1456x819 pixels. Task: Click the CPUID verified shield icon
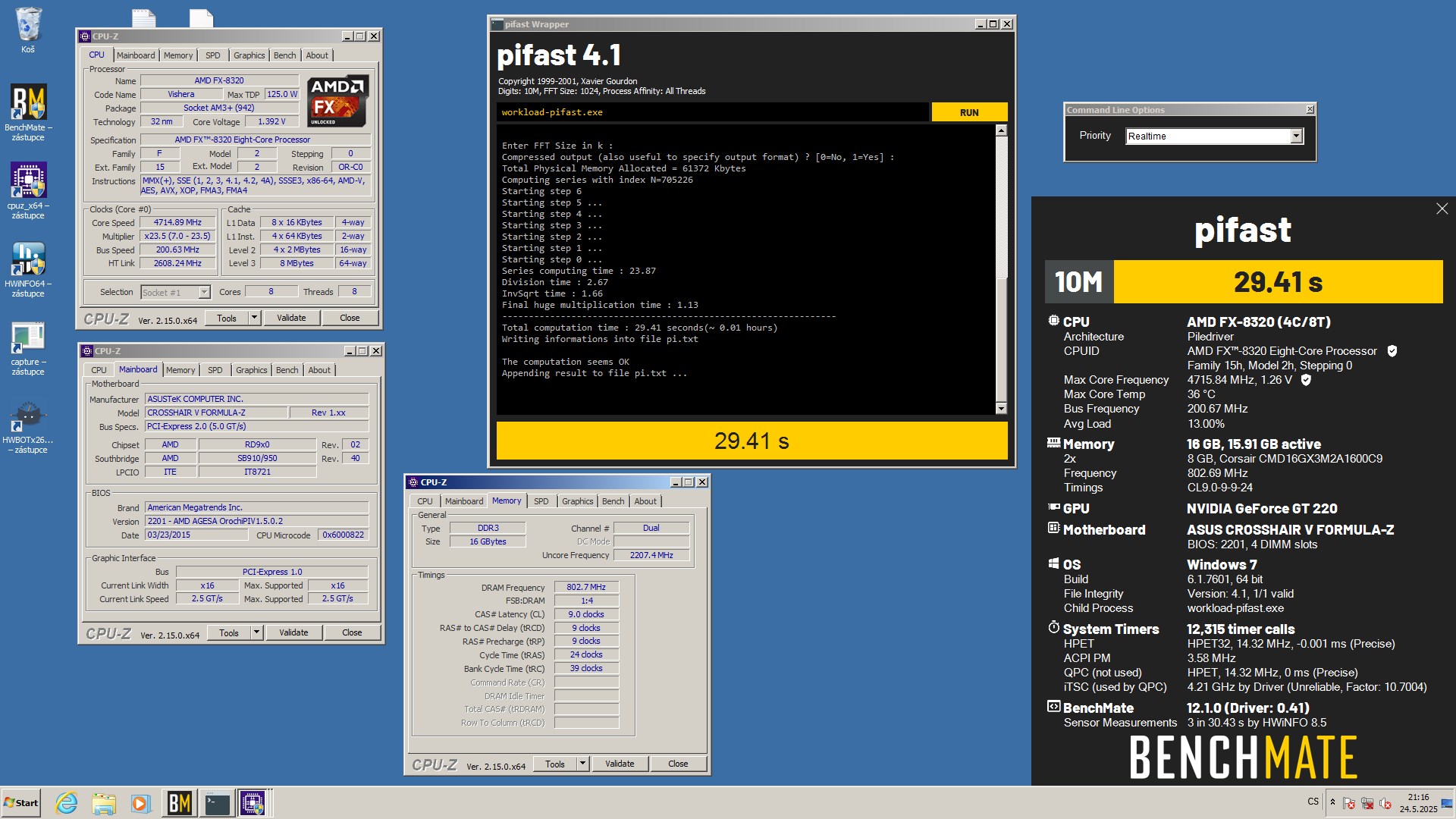tap(1392, 351)
